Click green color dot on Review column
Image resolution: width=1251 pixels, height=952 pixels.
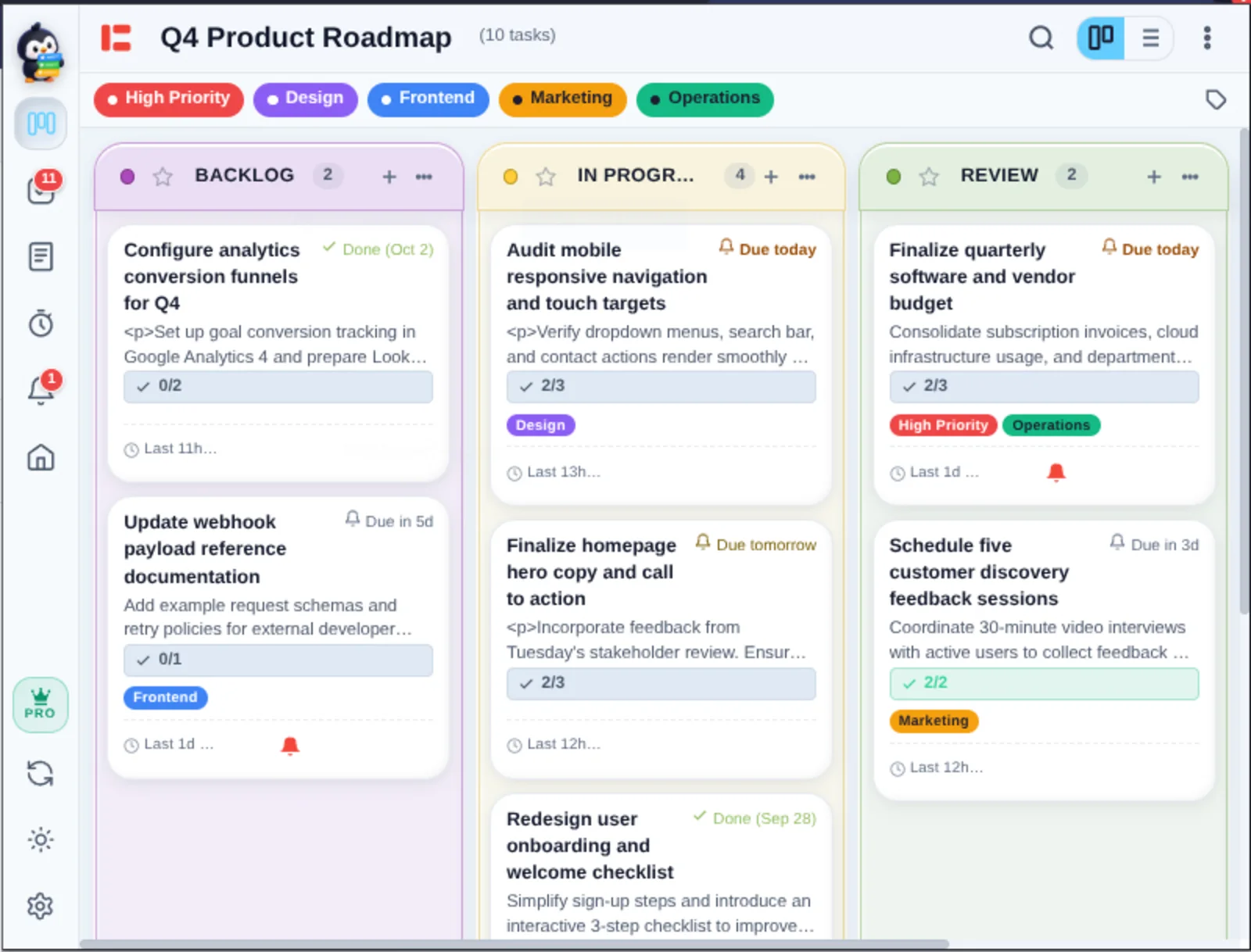[x=894, y=177]
